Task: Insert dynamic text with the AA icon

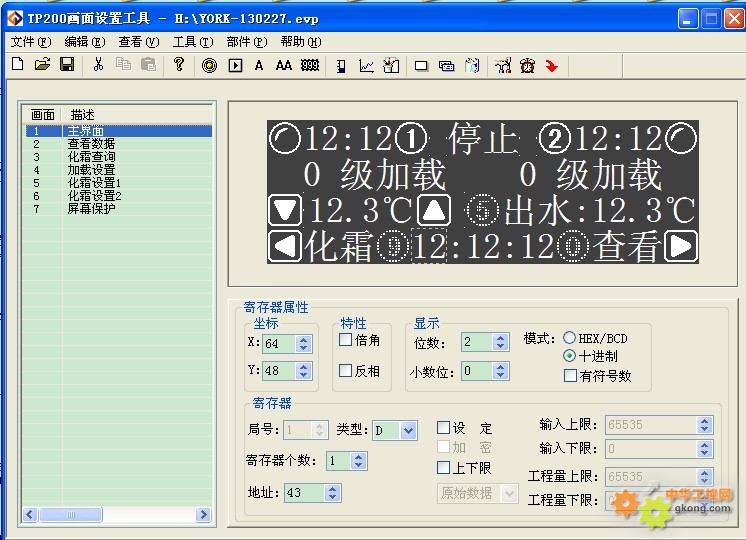Action: (x=284, y=65)
